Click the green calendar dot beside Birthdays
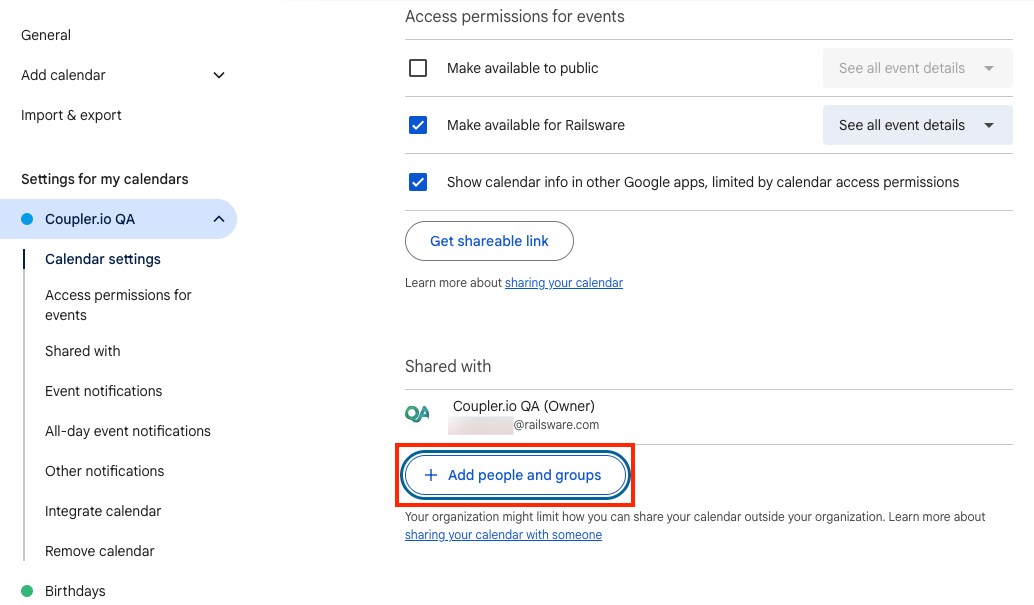The width and height of the screenshot is (1034, 605). point(27,591)
